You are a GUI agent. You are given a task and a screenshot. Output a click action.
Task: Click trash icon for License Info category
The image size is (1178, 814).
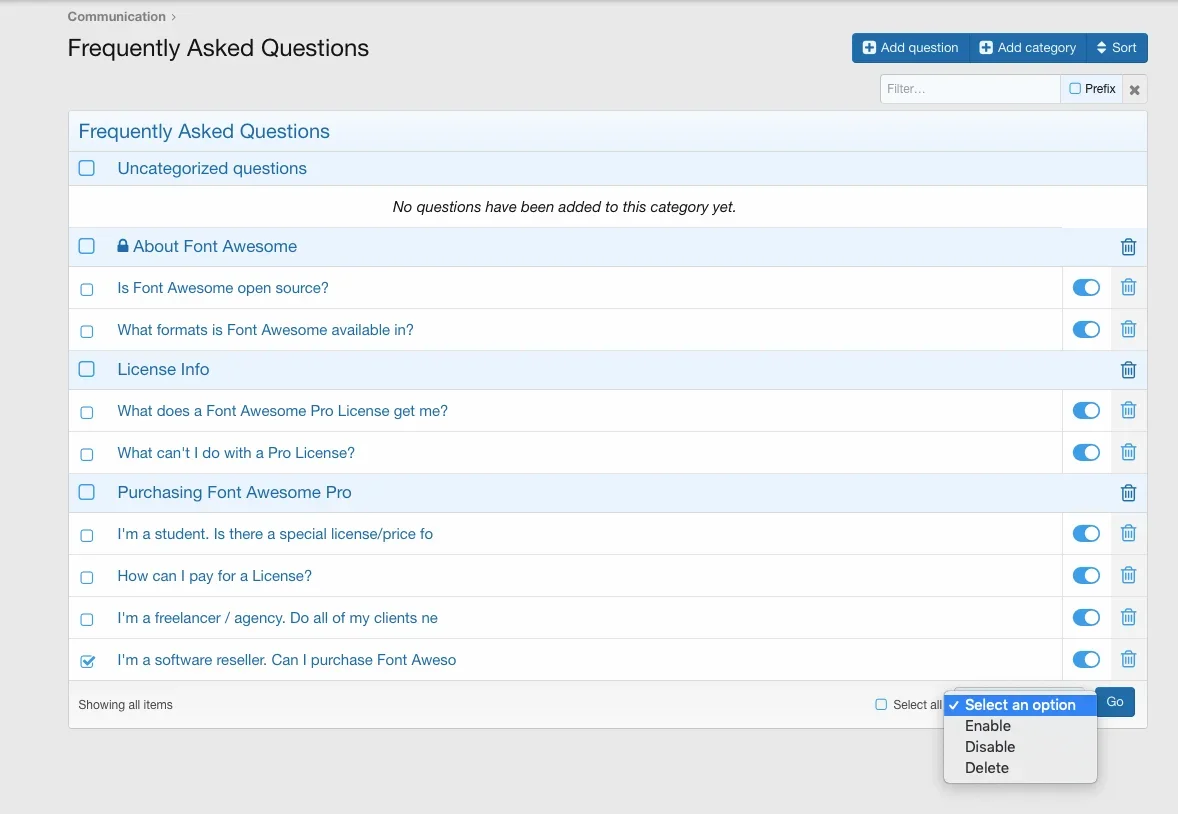[x=1128, y=370]
